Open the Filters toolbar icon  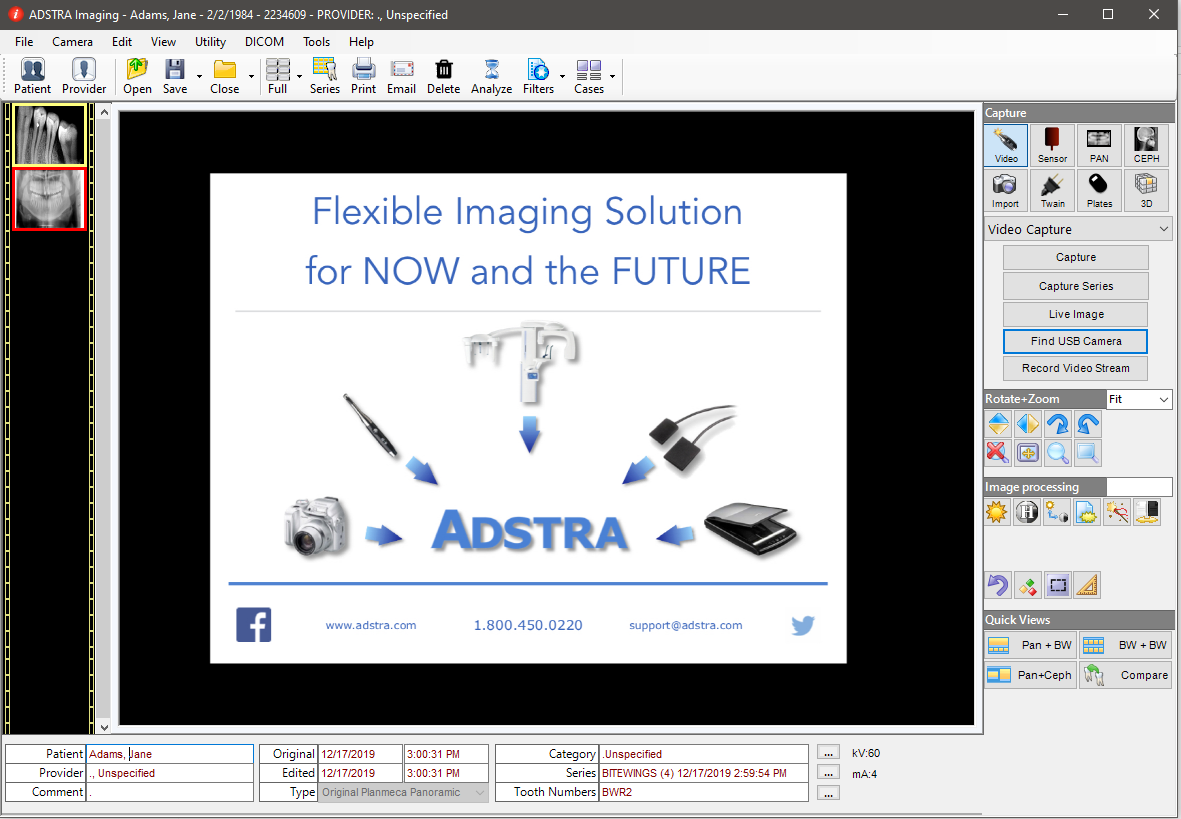[x=538, y=76]
